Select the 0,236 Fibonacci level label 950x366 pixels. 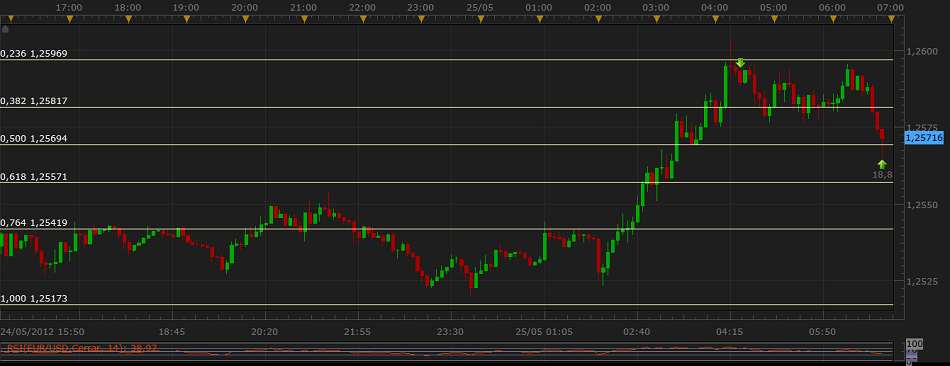coord(34,53)
